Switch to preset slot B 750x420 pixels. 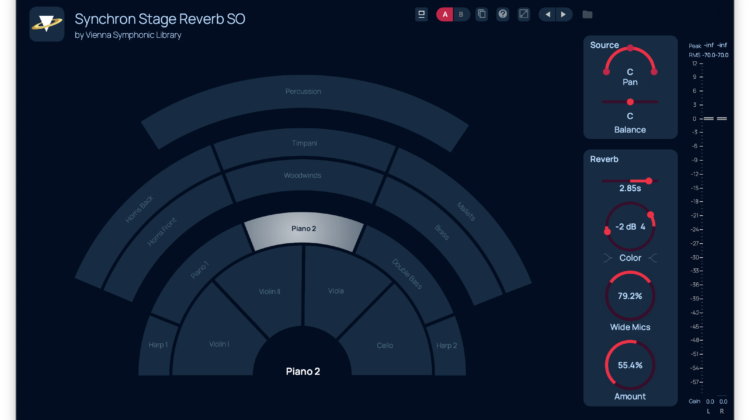[461, 14]
